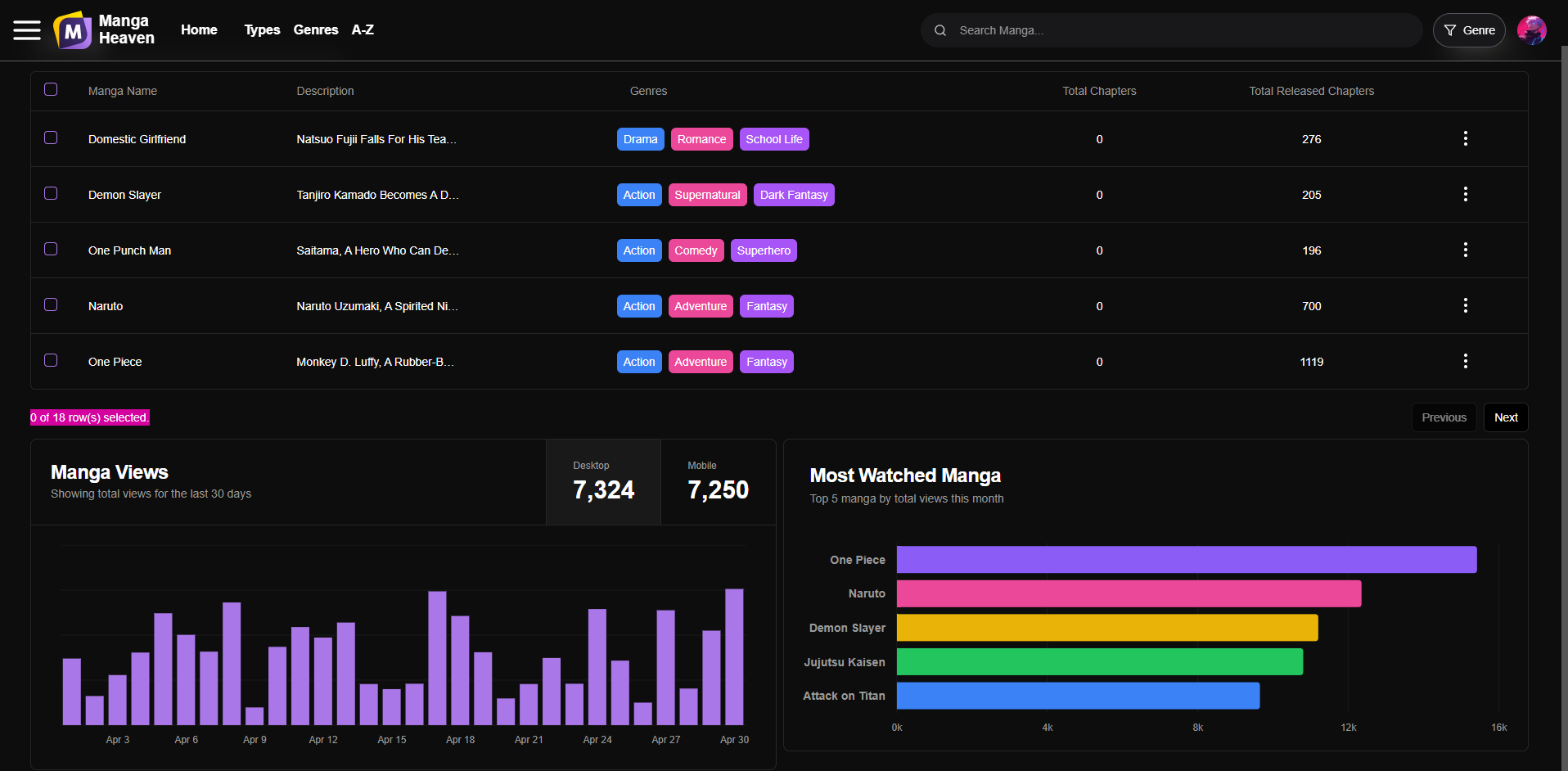Image resolution: width=1568 pixels, height=771 pixels.
Task: Click Adventure tag in Naruto row
Action: pos(701,306)
